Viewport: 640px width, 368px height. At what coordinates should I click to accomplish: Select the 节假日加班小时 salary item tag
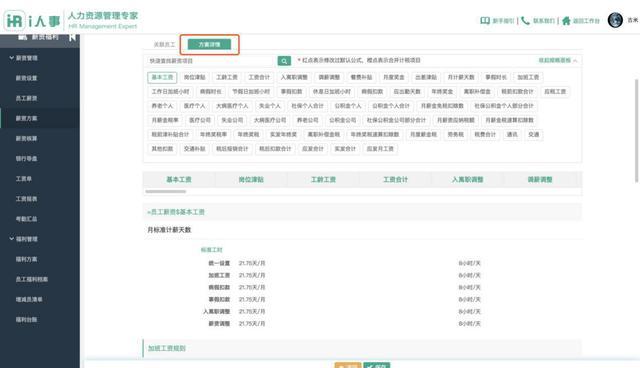click(x=251, y=91)
